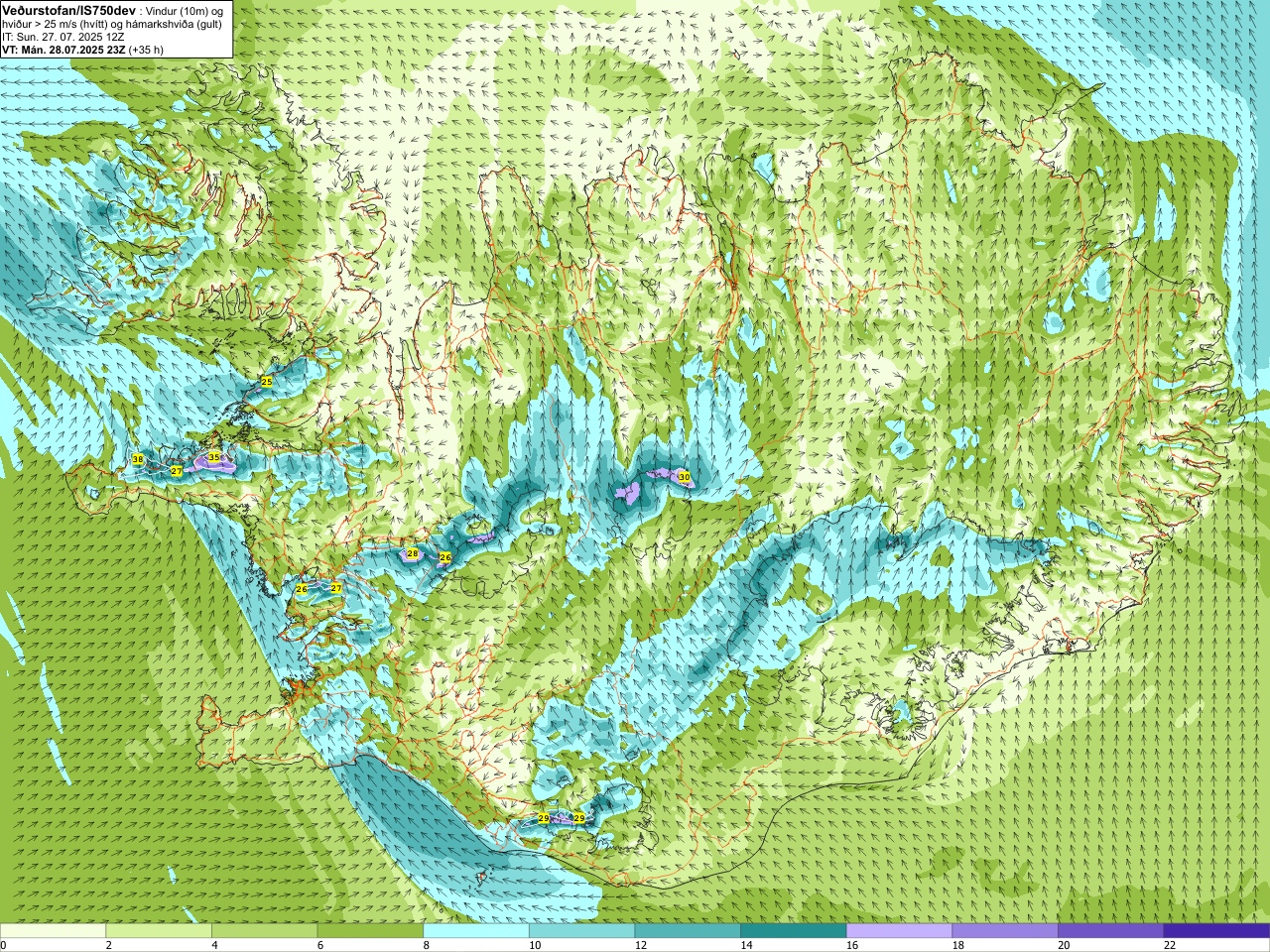Pick the 10–12 m/s turquoise legend swatch
This screenshot has width=1270, height=952.
click(581, 931)
